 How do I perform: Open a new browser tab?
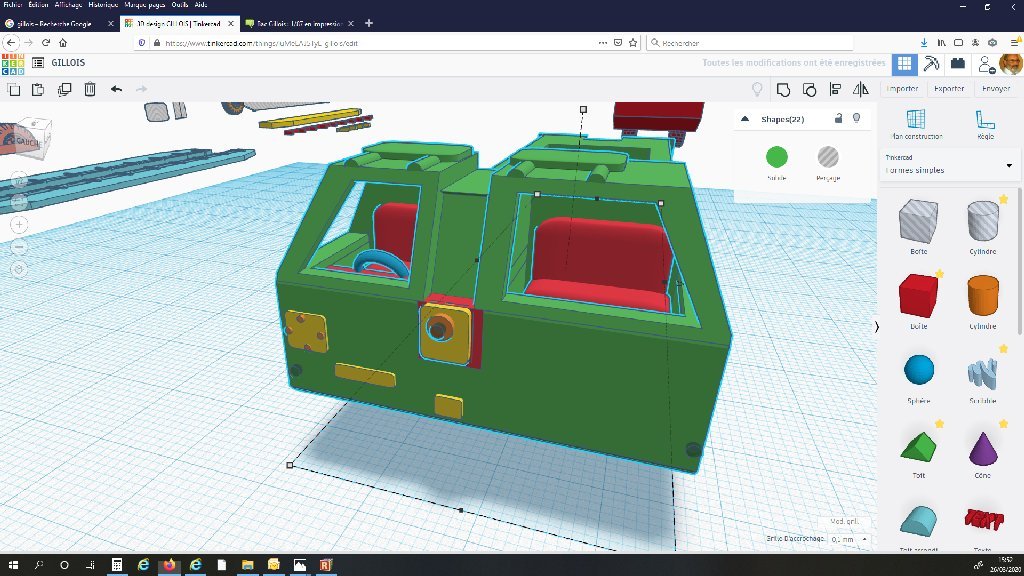[x=369, y=24]
